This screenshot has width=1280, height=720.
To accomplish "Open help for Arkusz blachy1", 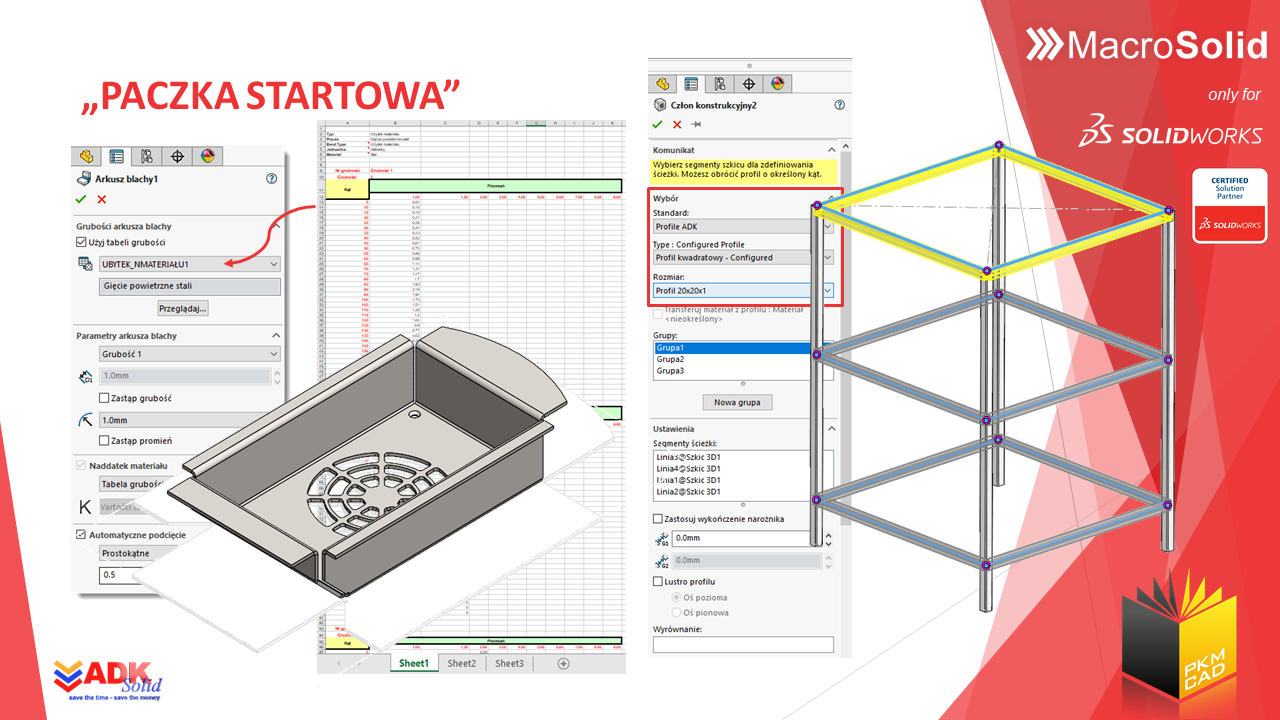I will 271,178.
